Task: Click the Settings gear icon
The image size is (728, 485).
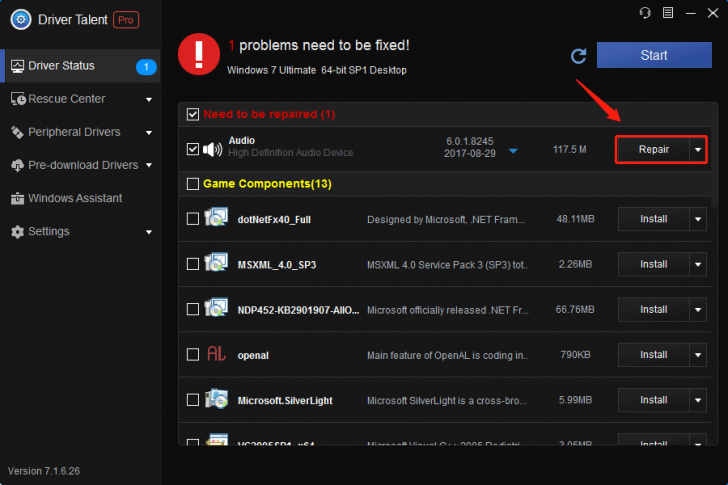Action: point(17,232)
